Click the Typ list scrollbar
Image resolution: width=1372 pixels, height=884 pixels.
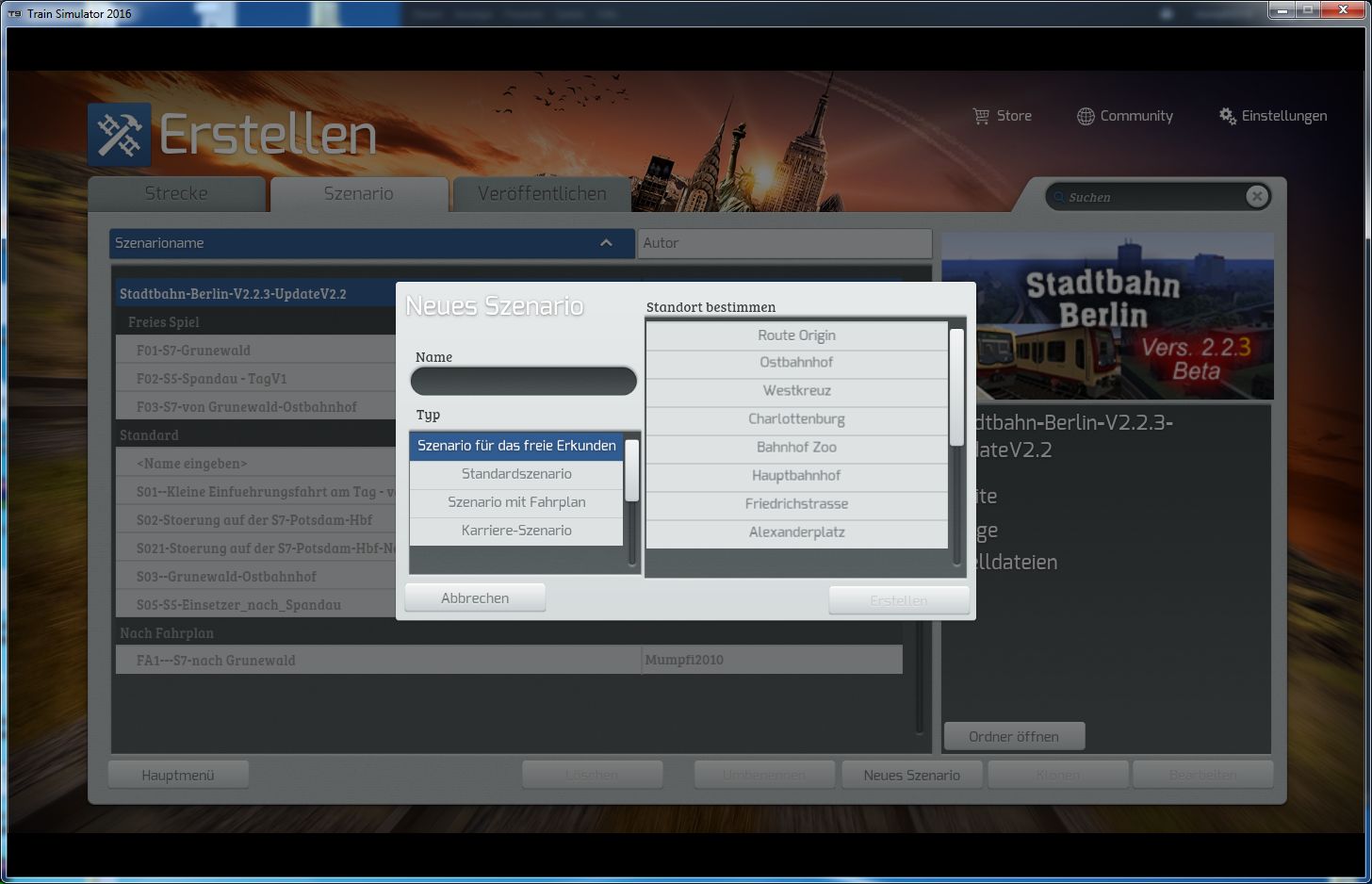pos(632,471)
